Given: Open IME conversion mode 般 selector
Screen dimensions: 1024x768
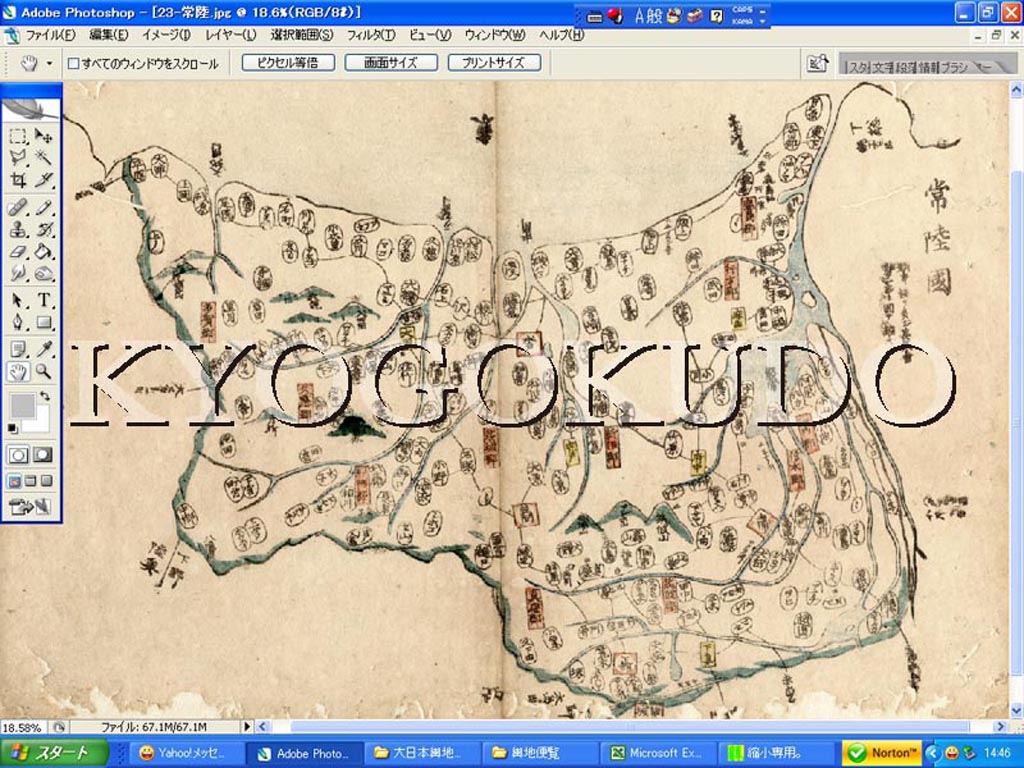Looking at the screenshot, I should pyautogui.click(x=654, y=16).
